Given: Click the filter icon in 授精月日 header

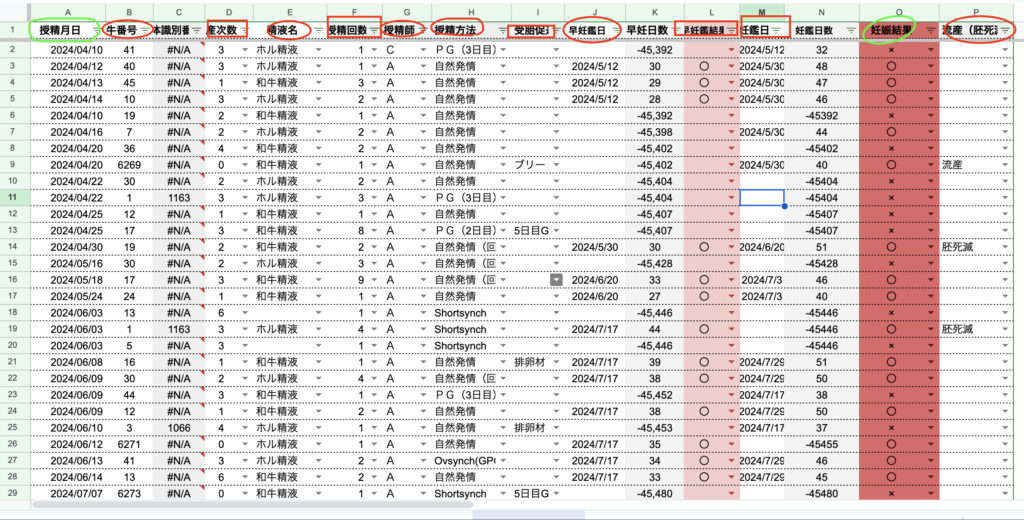Looking at the screenshot, I should 93,31.
